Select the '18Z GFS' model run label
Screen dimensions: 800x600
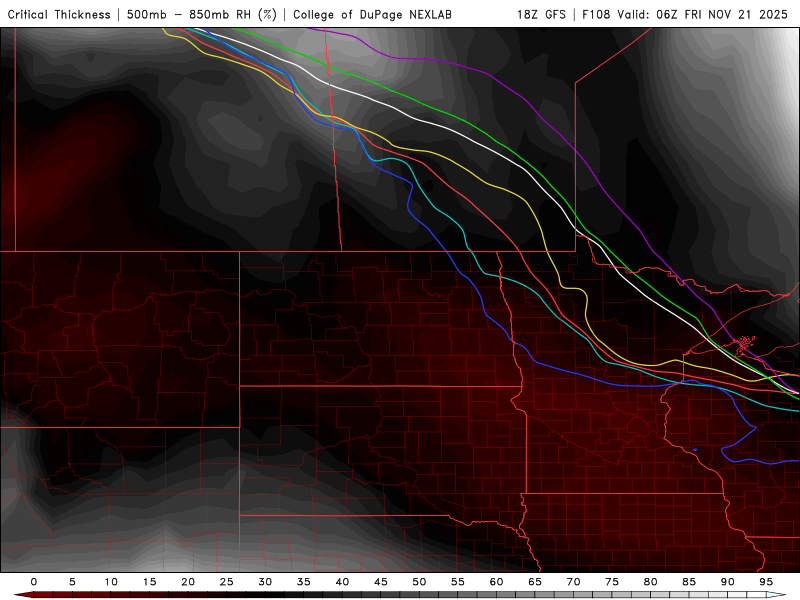[x=541, y=14]
